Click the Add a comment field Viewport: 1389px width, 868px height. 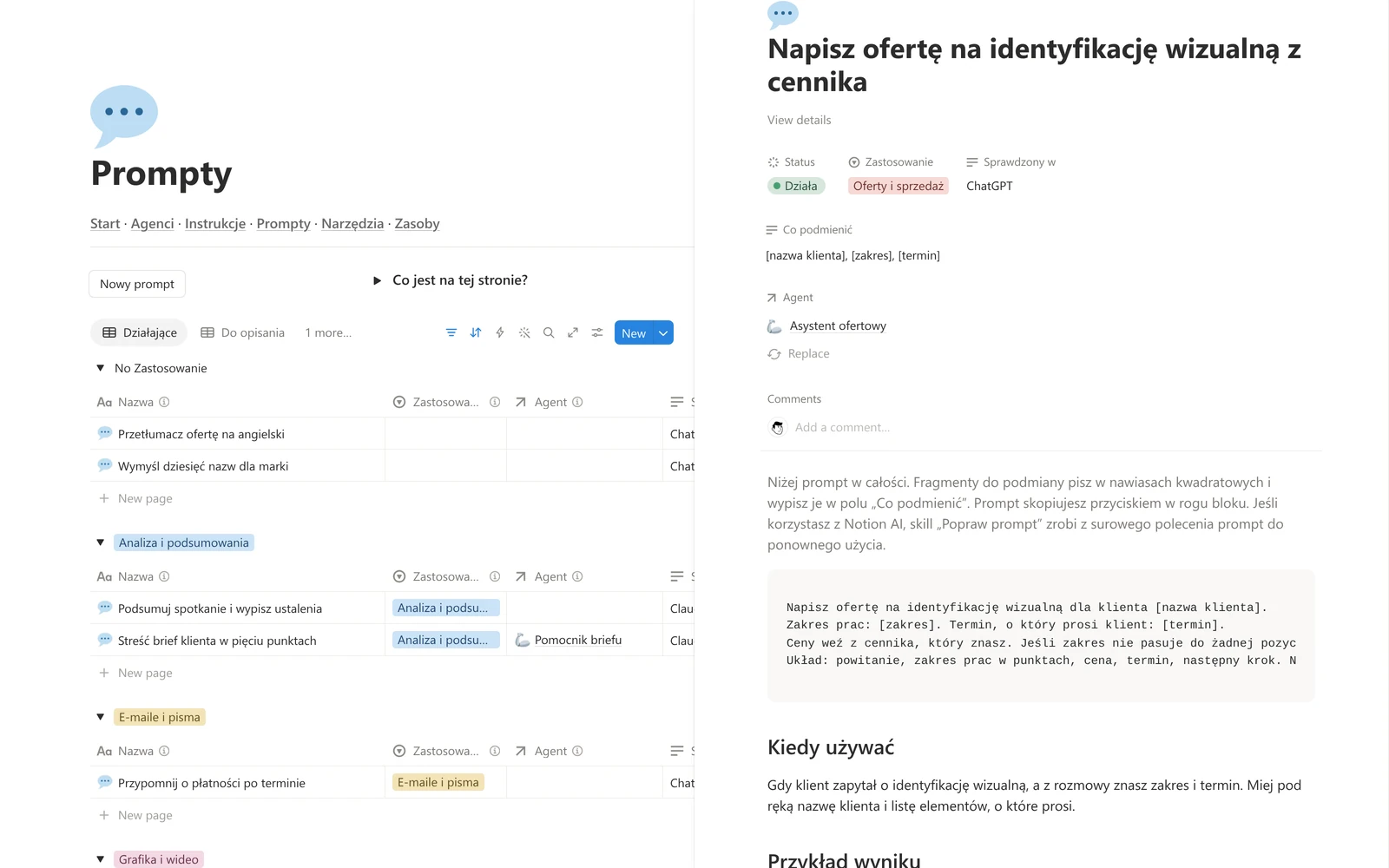tap(842, 427)
